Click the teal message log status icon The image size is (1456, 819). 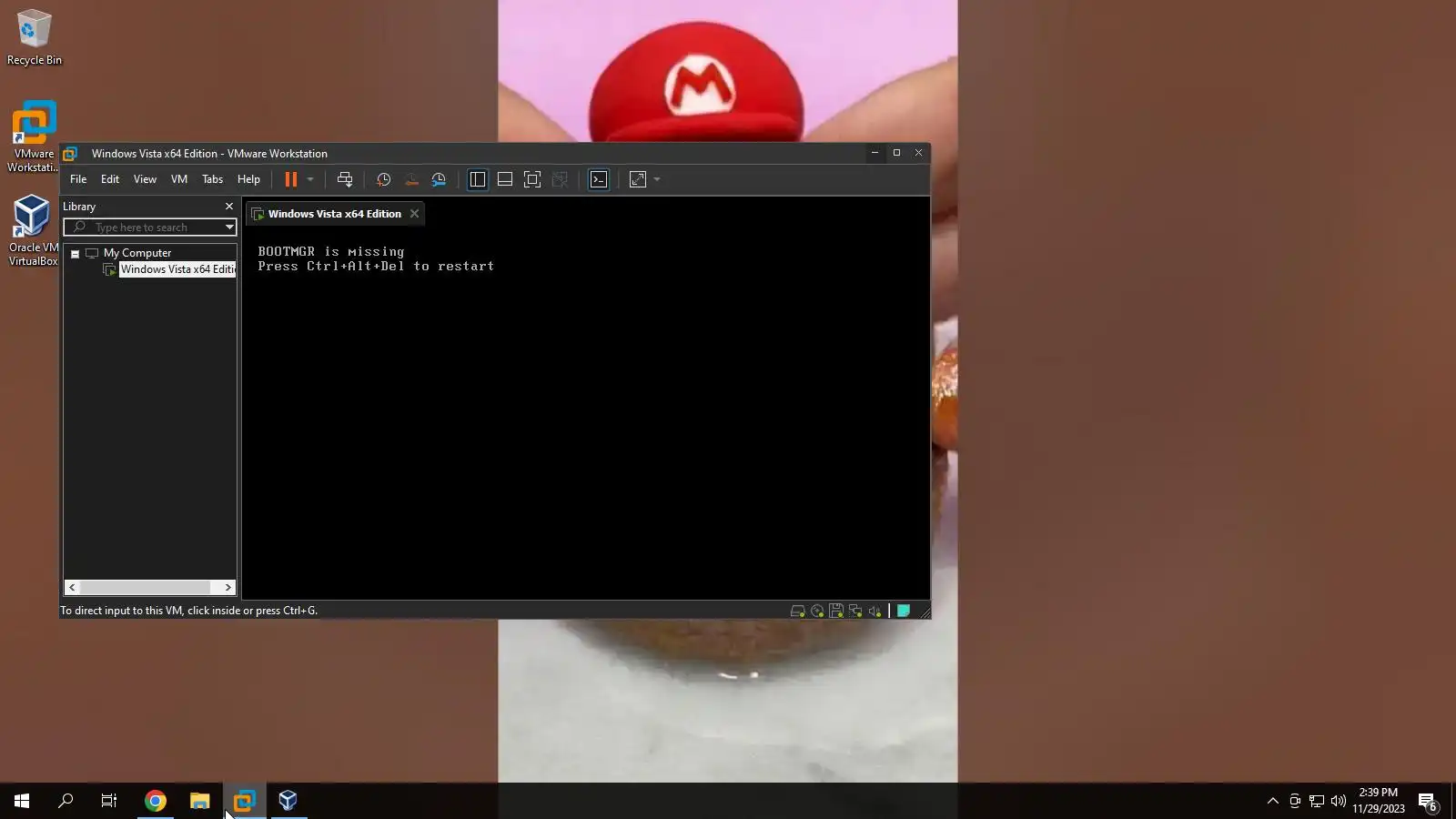click(x=904, y=612)
